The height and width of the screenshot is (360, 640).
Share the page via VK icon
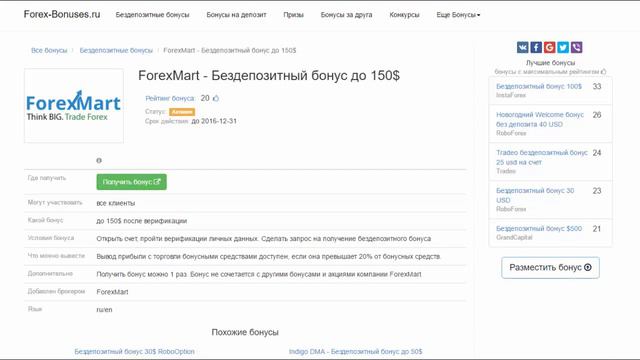(522, 47)
